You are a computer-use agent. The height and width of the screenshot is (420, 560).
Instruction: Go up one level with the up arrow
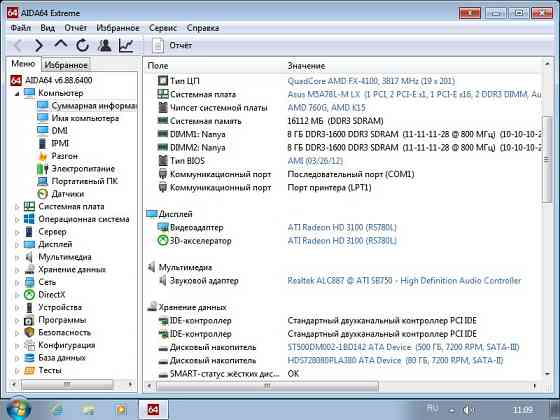click(61, 44)
